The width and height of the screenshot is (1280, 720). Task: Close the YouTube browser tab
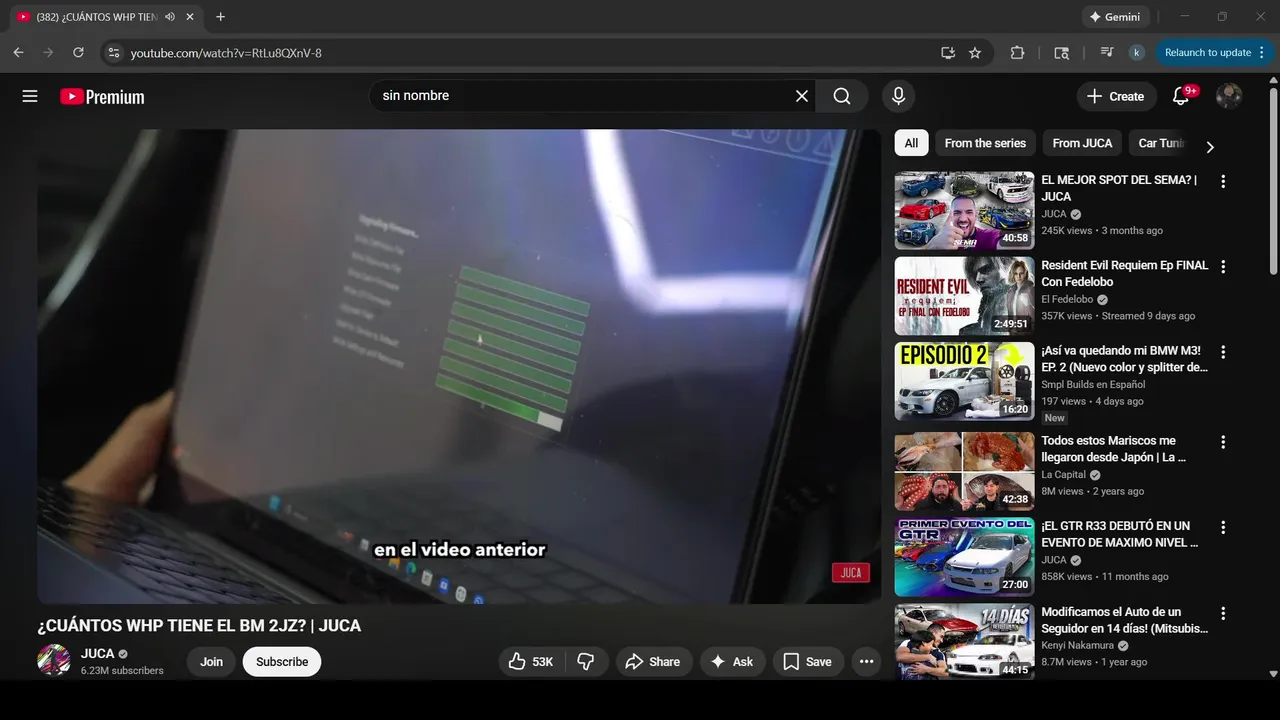(x=190, y=17)
